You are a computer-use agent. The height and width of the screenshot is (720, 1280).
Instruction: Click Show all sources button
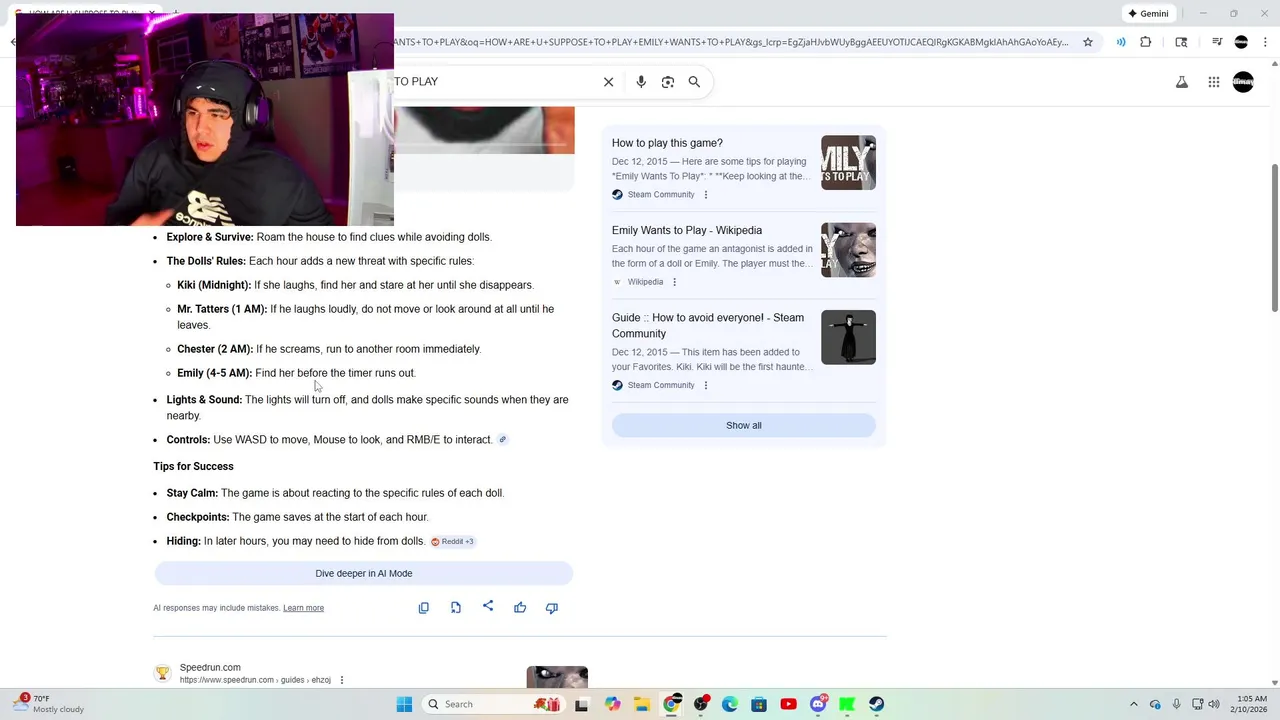coord(744,425)
